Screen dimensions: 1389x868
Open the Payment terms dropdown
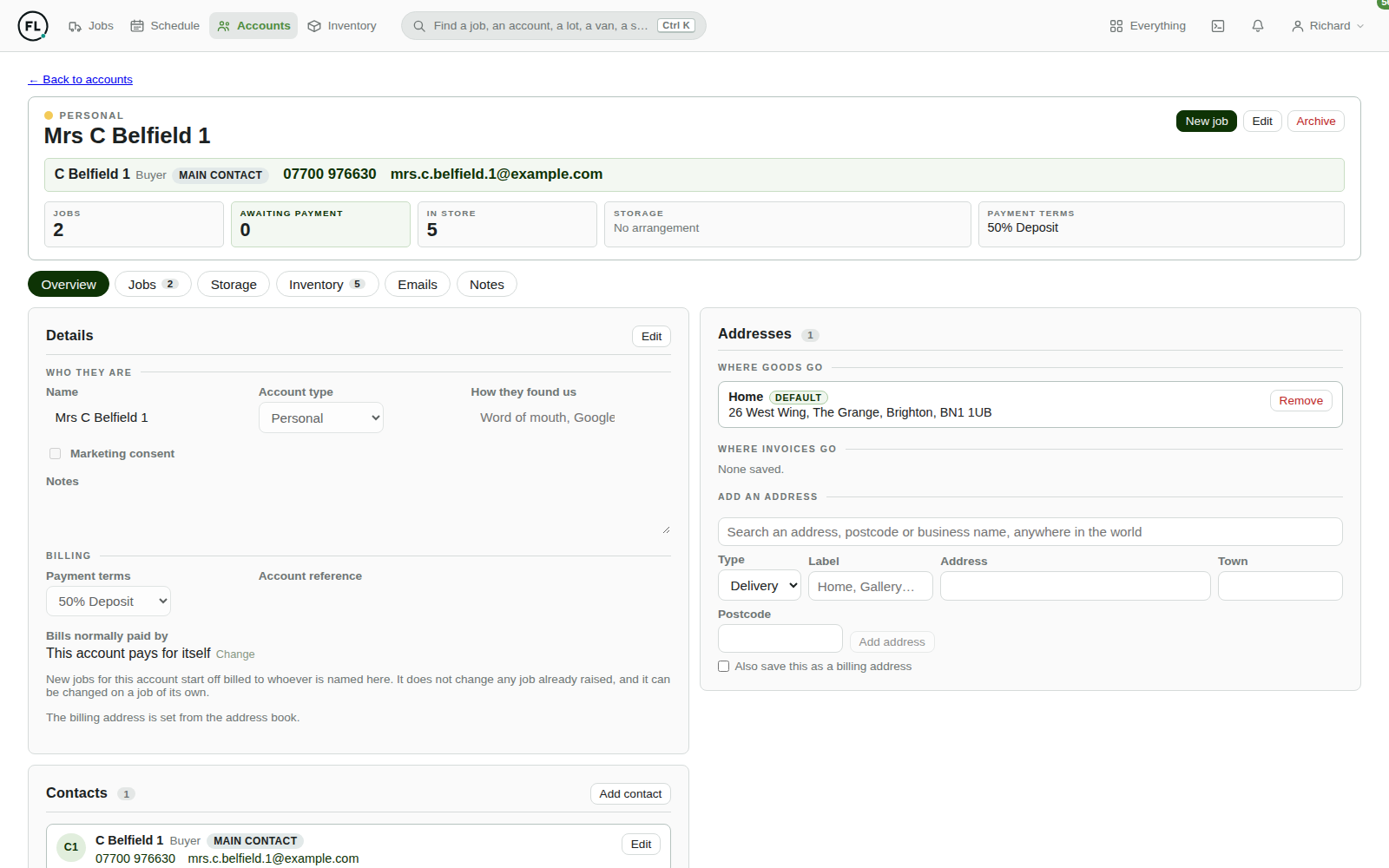click(109, 602)
